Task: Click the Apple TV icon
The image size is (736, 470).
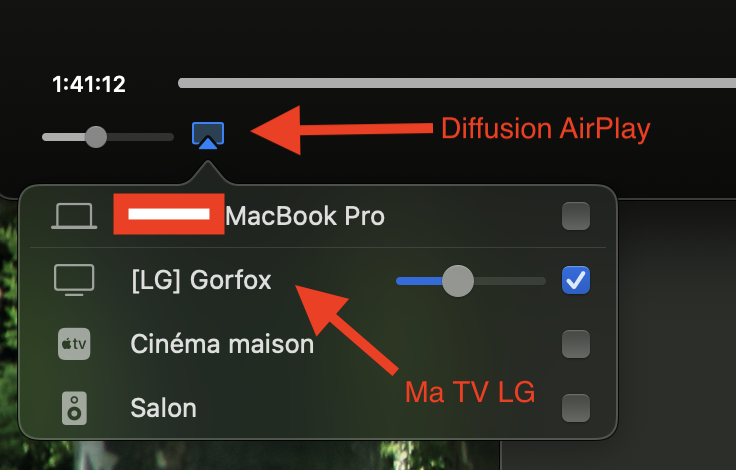Action: tap(74, 344)
